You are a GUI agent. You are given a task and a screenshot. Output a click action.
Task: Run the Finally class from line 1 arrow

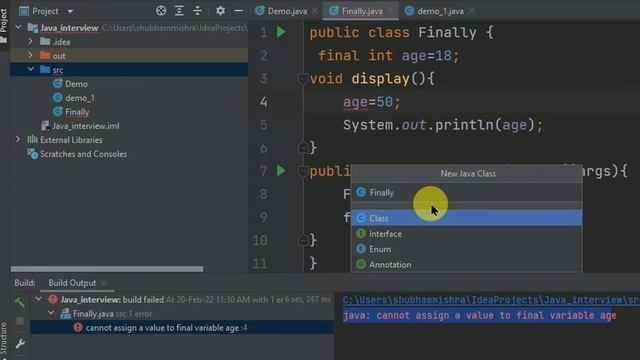coord(281,32)
